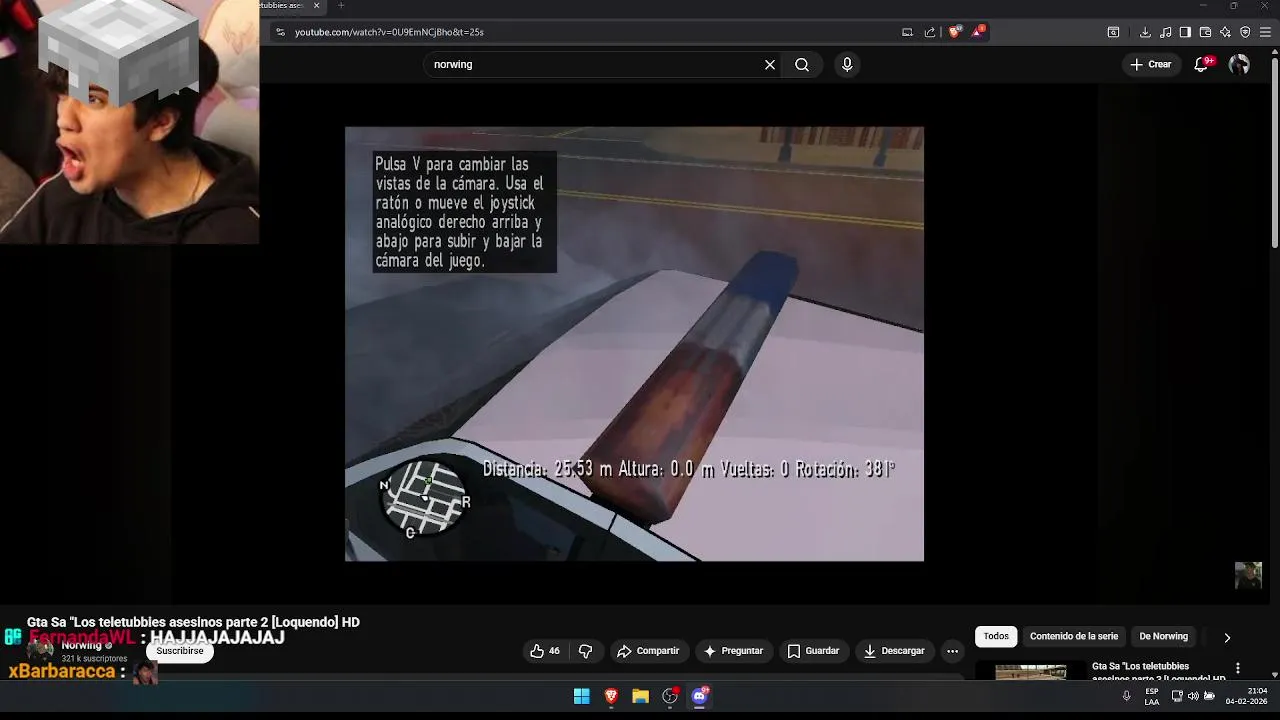This screenshot has height=720, width=1280.
Task: Open browser downloads icon
Action: click(x=1145, y=32)
